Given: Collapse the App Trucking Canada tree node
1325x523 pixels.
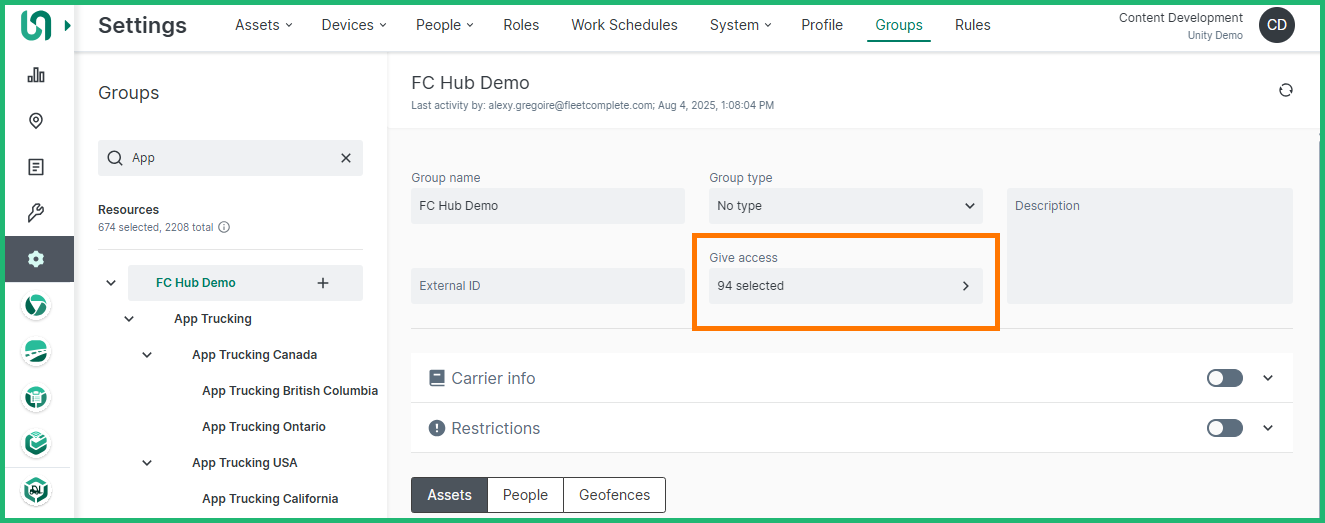Looking at the screenshot, I should tap(147, 355).
